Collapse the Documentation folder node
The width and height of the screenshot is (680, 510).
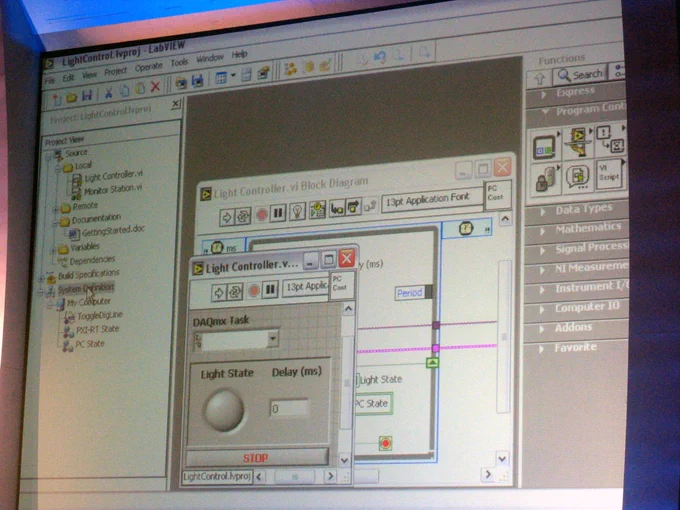(x=55, y=223)
